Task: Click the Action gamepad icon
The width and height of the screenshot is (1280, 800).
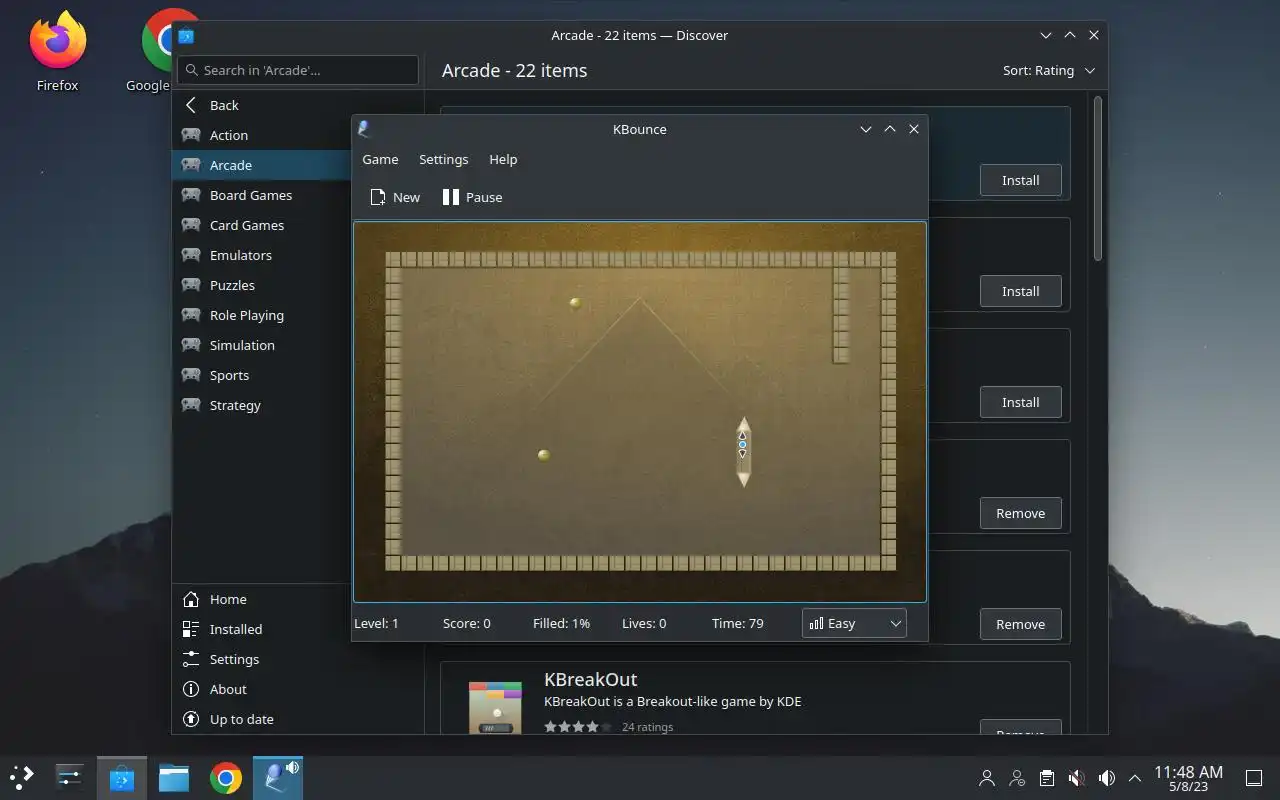Action: (x=191, y=135)
